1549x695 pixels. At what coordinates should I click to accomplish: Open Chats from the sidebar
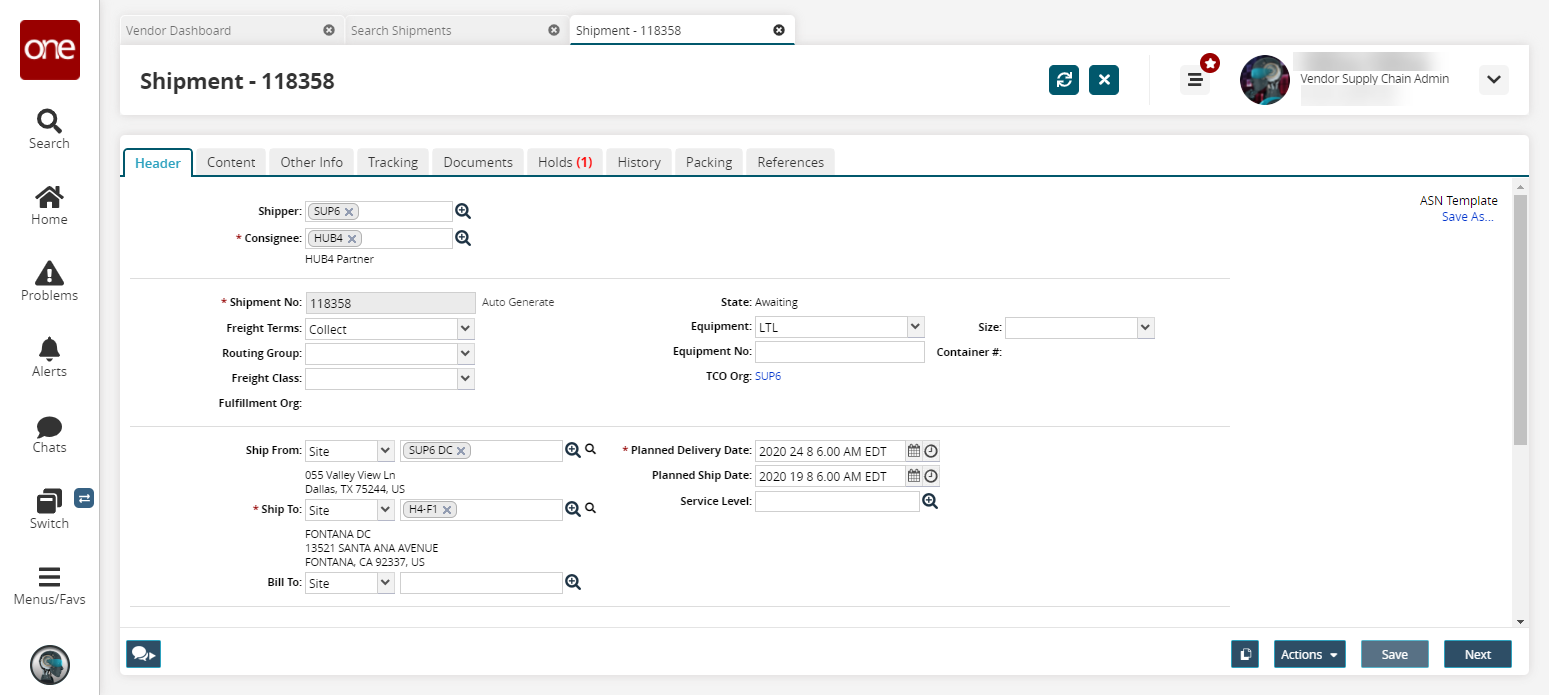pos(49,427)
